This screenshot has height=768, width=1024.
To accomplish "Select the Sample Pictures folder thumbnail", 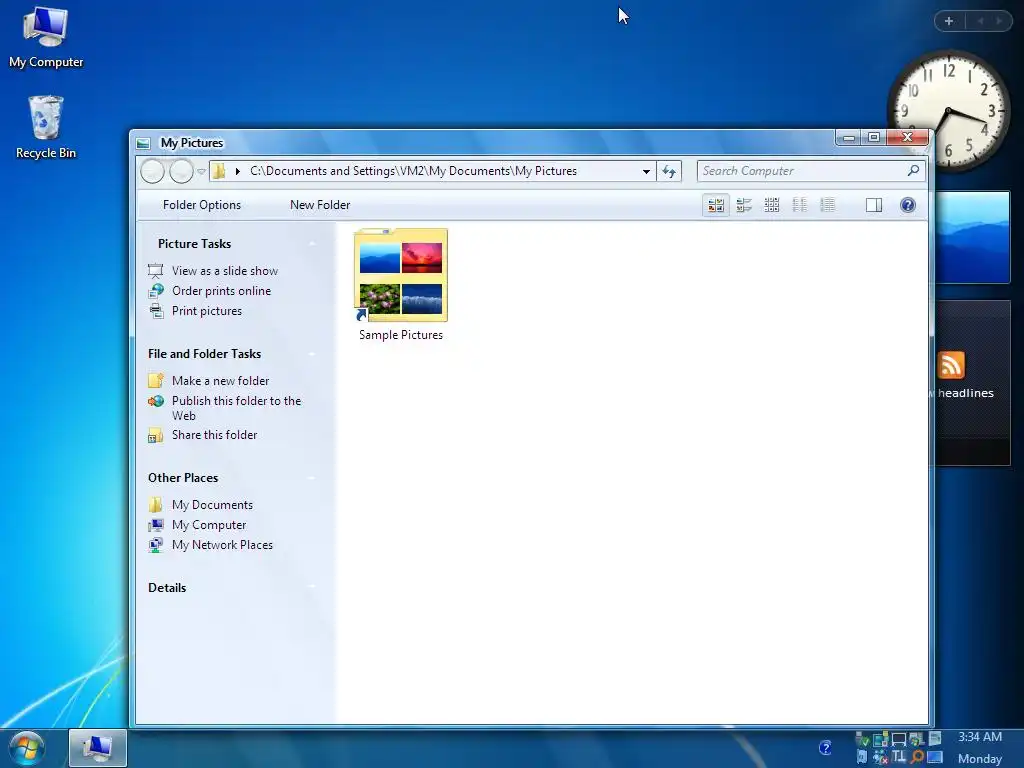I will tap(401, 275).
